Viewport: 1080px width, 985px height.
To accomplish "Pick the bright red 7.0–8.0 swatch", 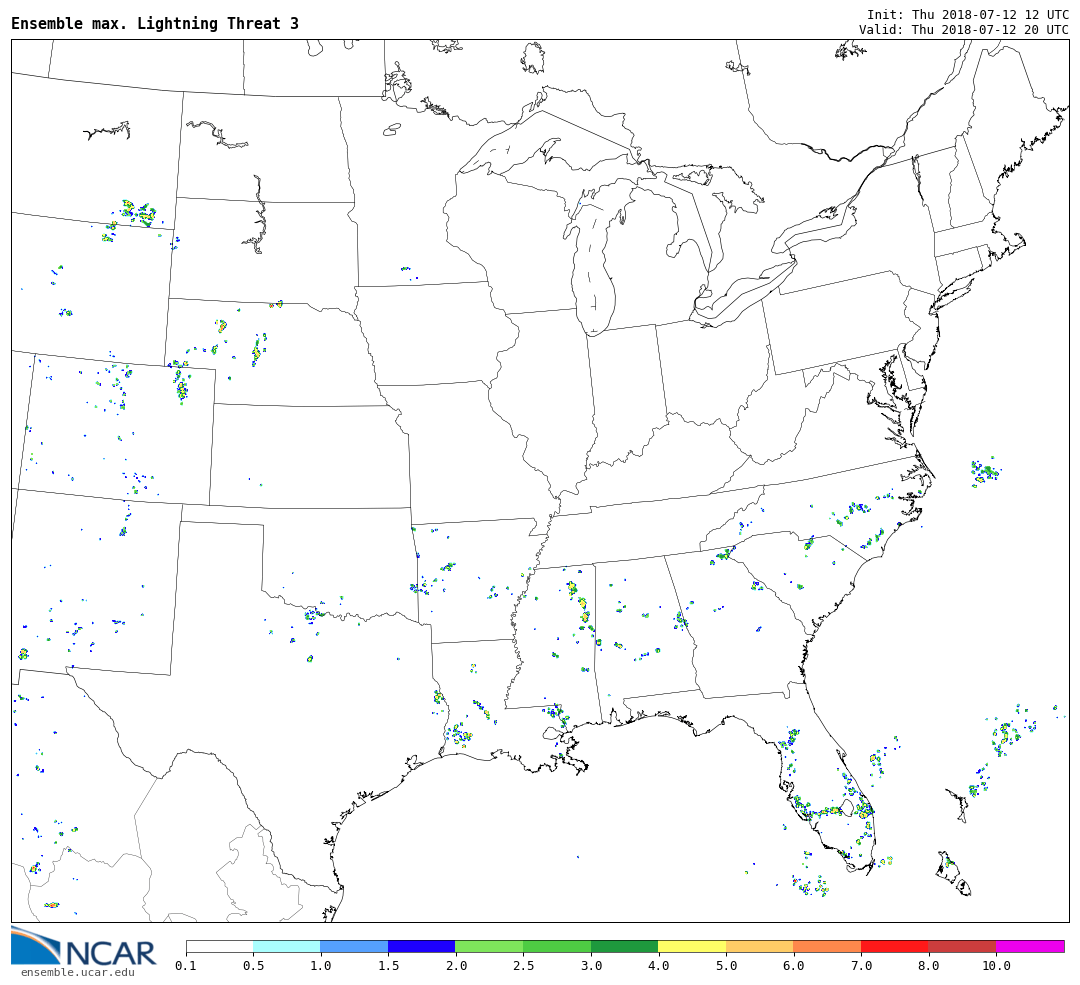I will tap(894, 946).
